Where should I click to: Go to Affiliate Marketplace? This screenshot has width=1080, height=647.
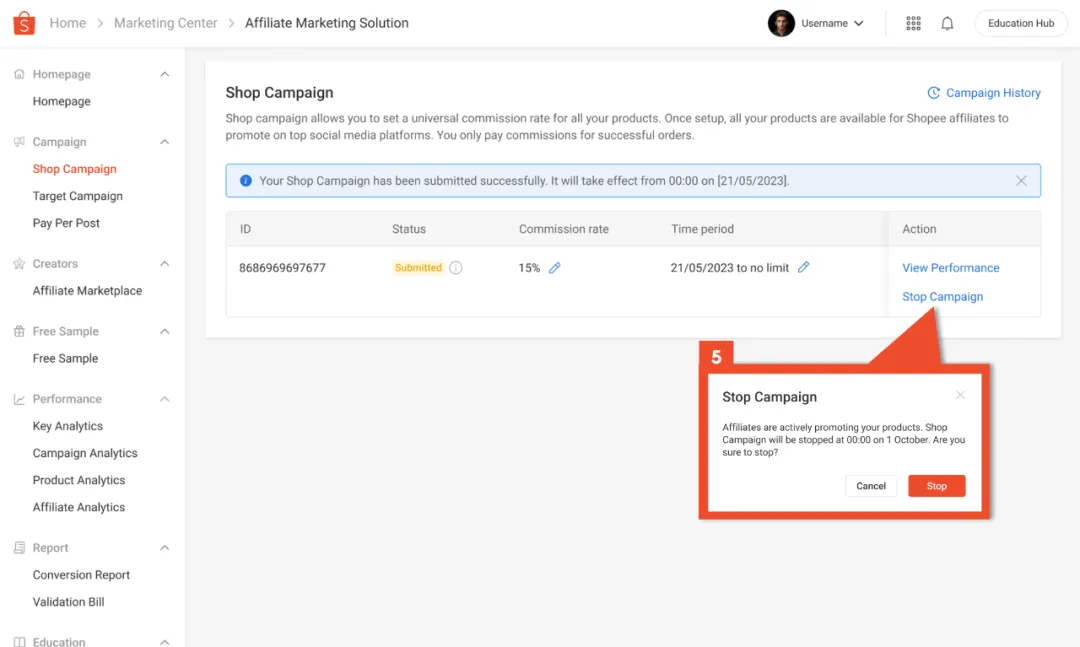point(87,291)
